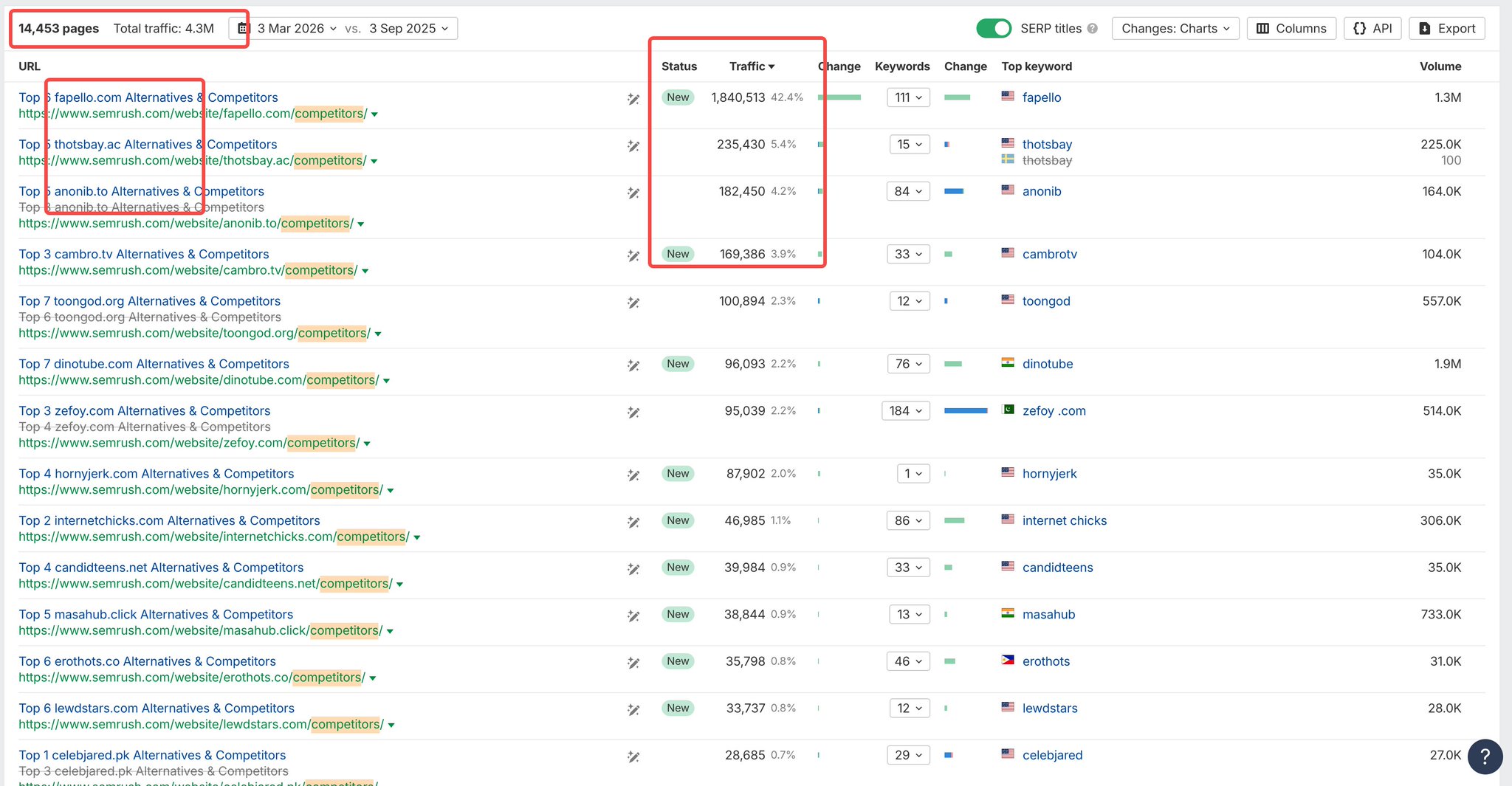Click the green traffic change bar for fapello
Viewport: 1512px width, 786px height.
coord(839,97)
